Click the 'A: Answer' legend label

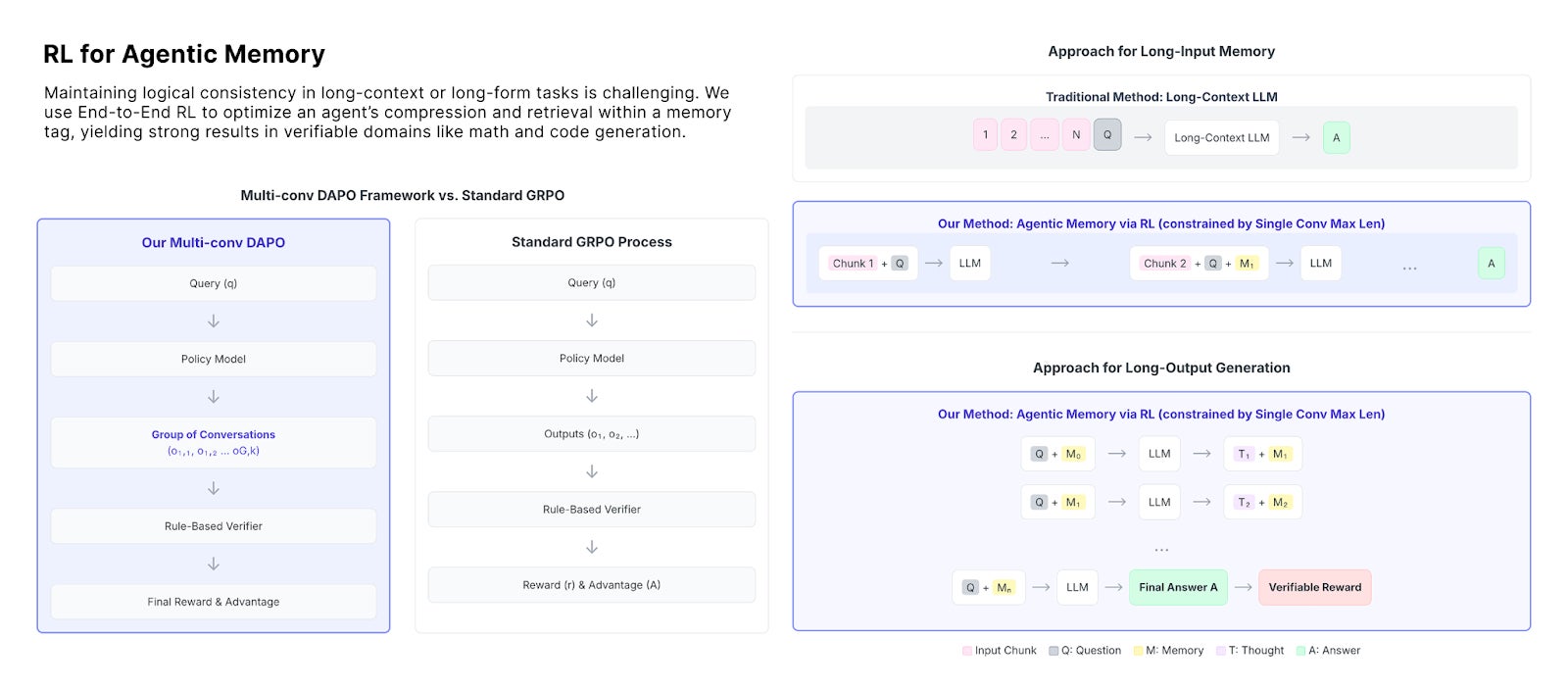[x=1334, y=651]
